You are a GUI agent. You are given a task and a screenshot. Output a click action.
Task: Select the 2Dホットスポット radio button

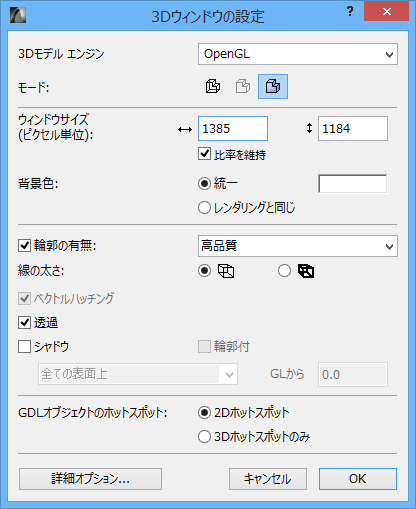pos(204,413)
